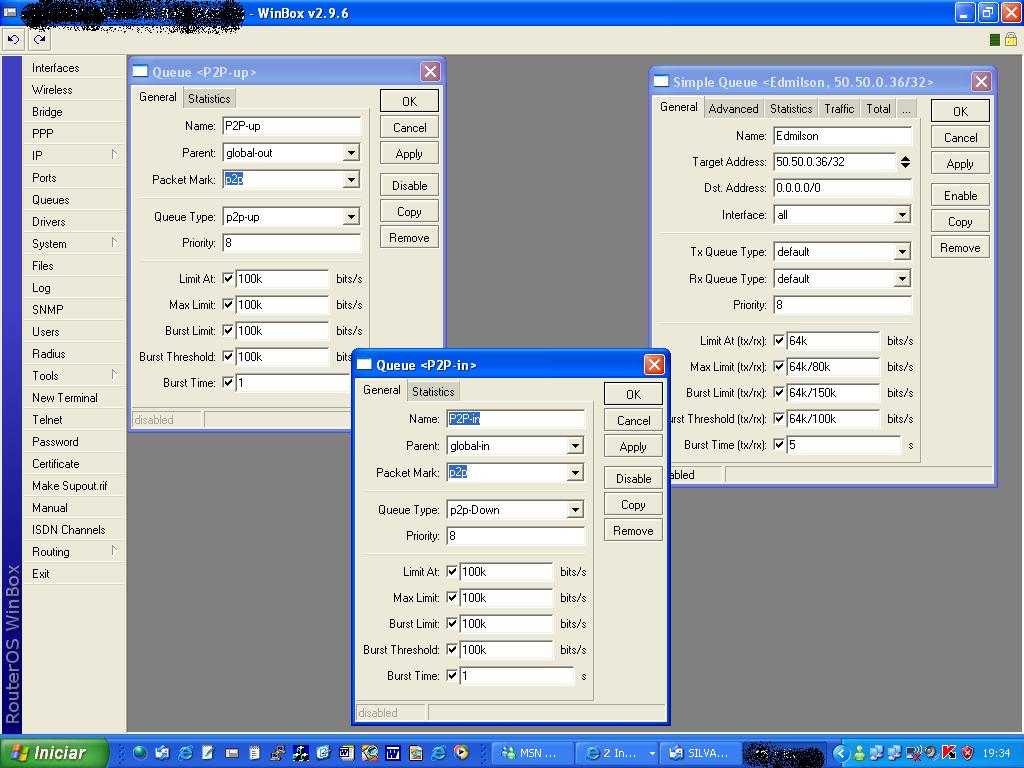1024x768 pixels.
Task: Click Disable in P2P-up queue window
Action: click(x=409, y=185)
